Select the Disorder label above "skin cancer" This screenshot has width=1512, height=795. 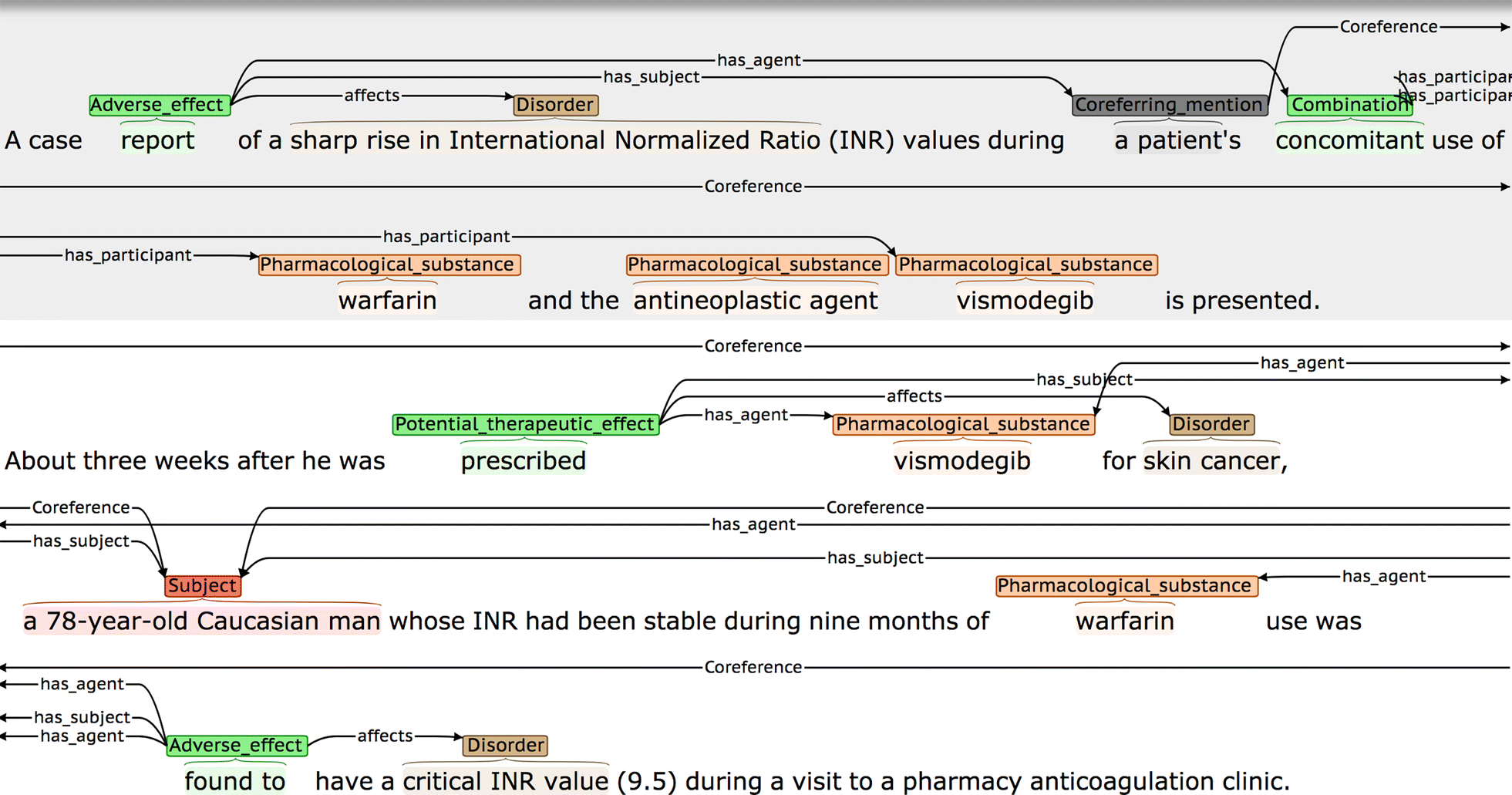(x=1211, y=424)
